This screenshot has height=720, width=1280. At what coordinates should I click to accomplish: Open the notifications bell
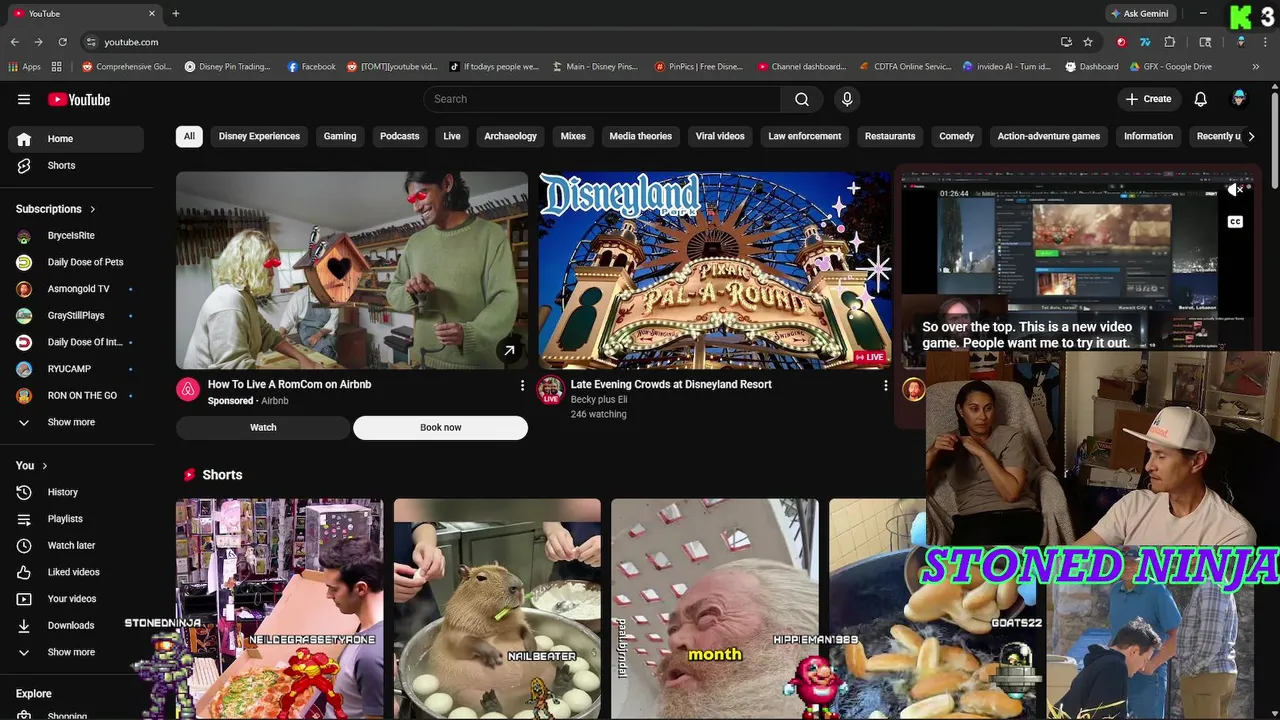[1201, 99]
